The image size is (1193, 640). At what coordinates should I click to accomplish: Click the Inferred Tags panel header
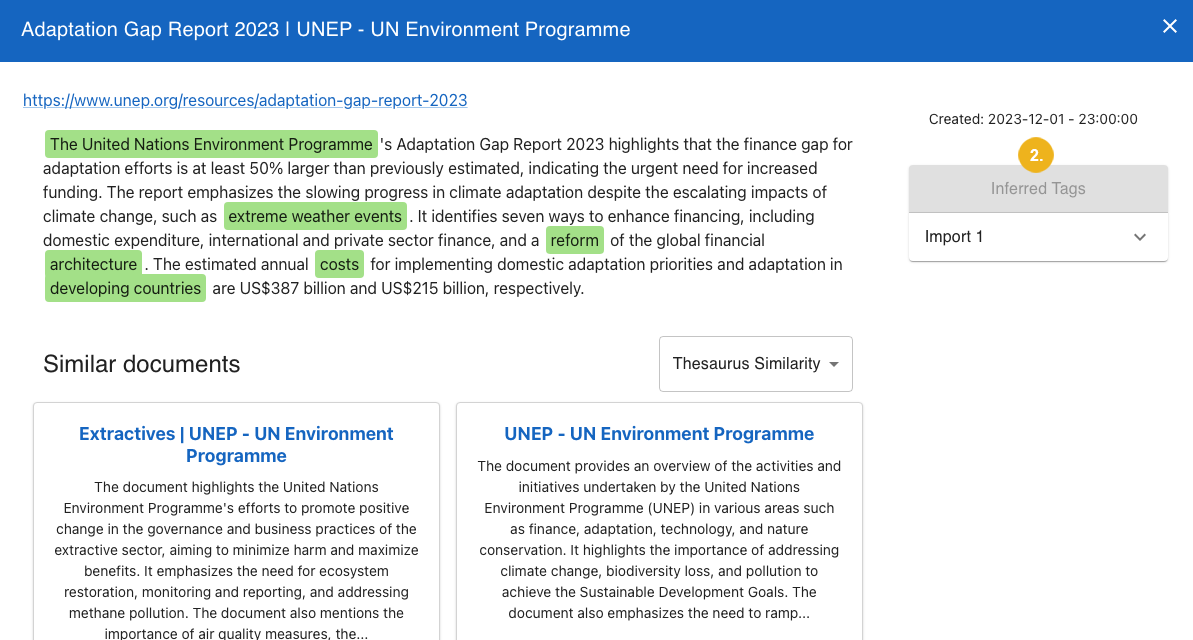(1037, 188)
